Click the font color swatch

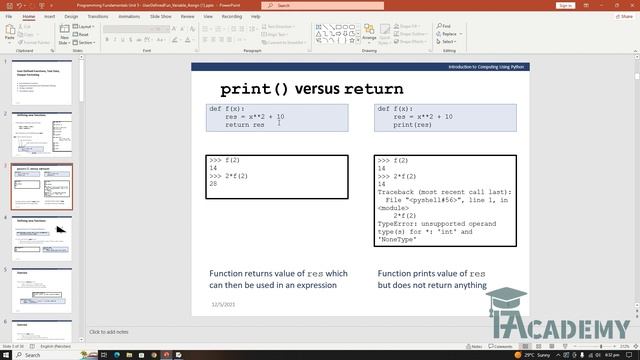point(188,40)
